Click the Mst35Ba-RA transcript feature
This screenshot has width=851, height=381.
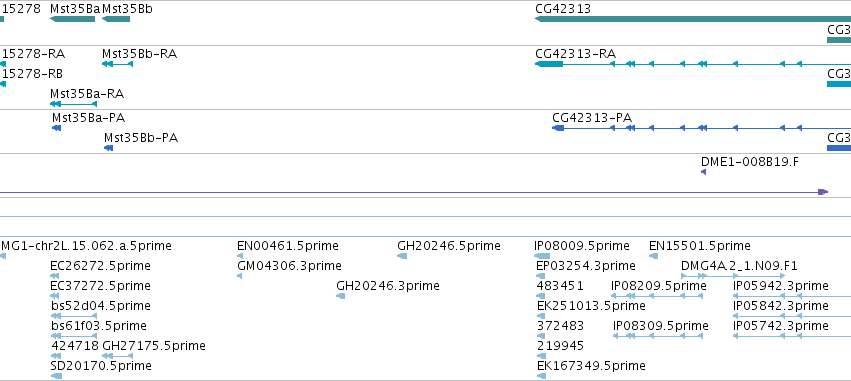(x=73, y=104)
